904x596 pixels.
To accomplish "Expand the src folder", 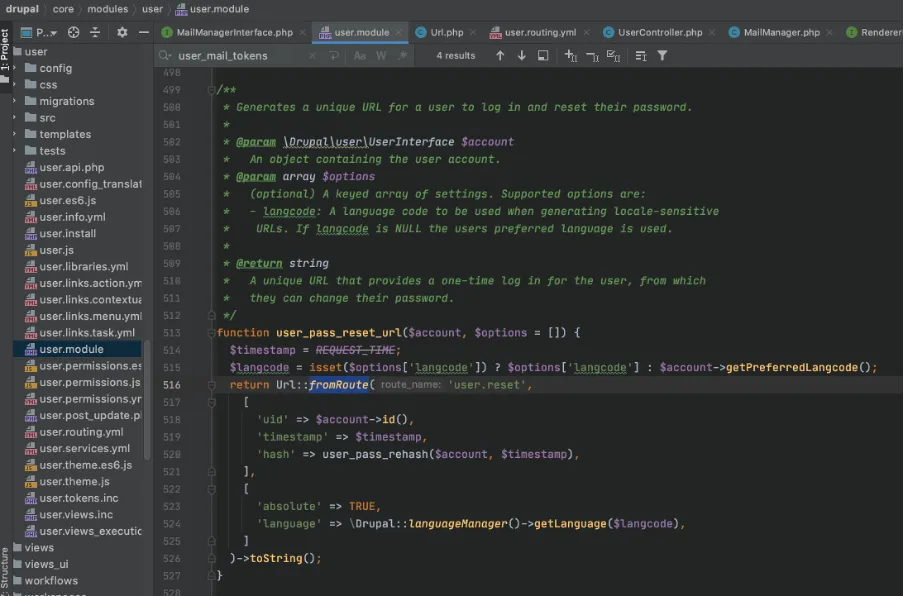I will [14, 118].
